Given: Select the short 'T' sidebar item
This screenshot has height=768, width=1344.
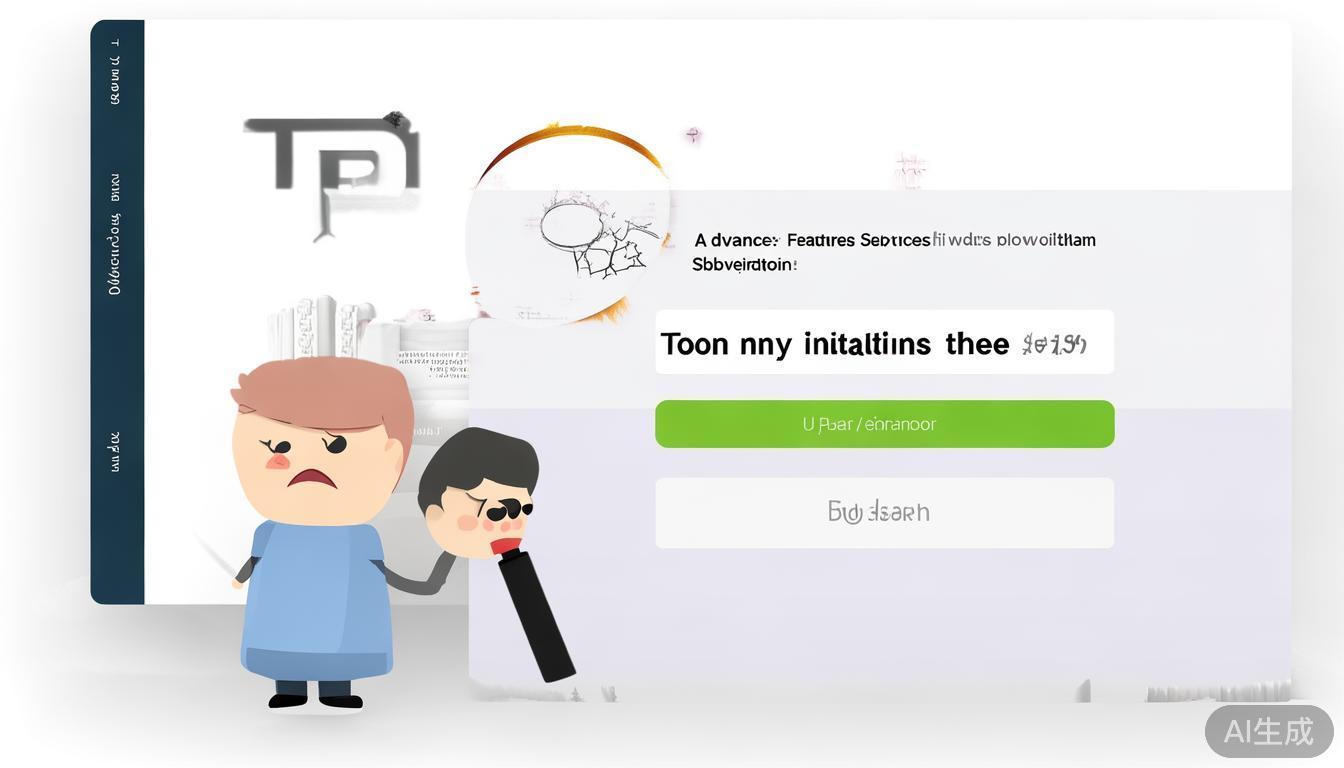Looking at the screenshot, I should pos(116,43).
